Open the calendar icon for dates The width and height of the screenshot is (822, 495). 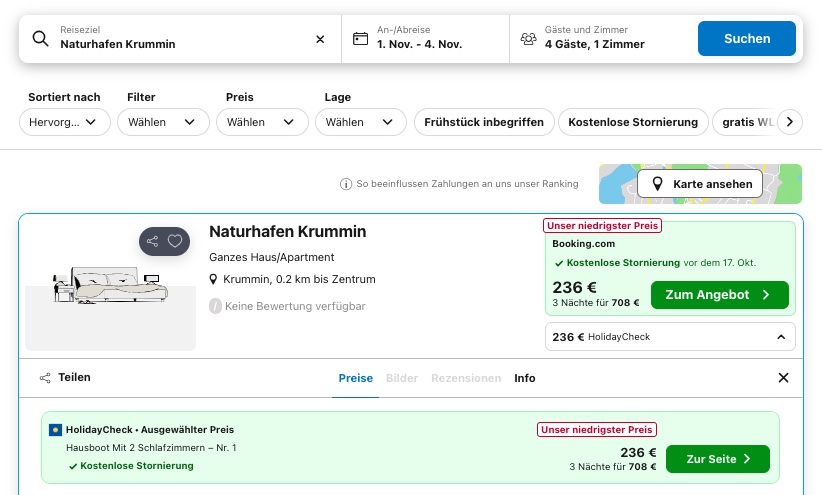click(360, 39)
